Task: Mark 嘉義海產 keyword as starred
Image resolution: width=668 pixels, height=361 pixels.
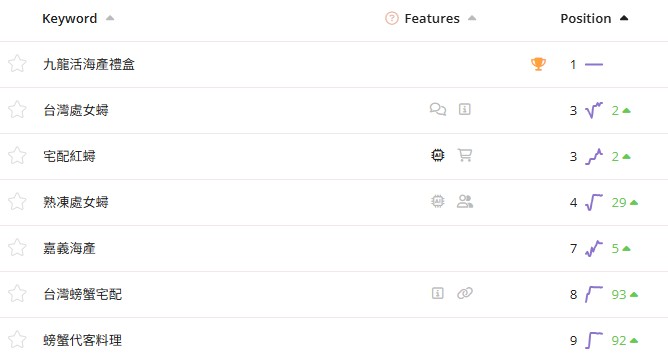Action: coord(17,248)
